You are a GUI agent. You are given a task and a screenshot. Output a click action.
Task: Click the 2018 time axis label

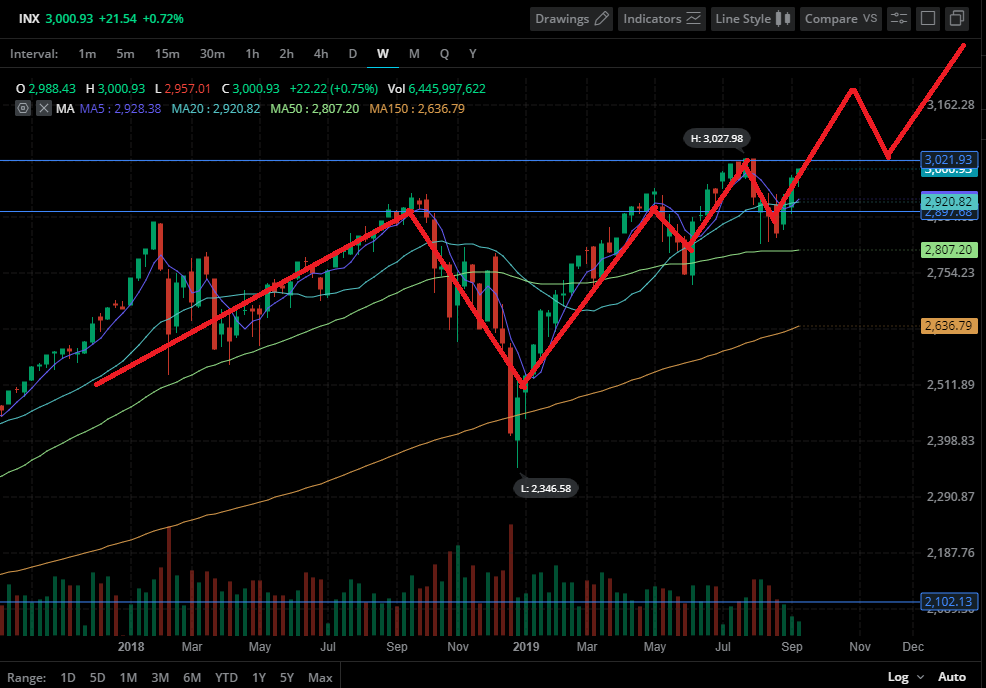tap(131, 646)
